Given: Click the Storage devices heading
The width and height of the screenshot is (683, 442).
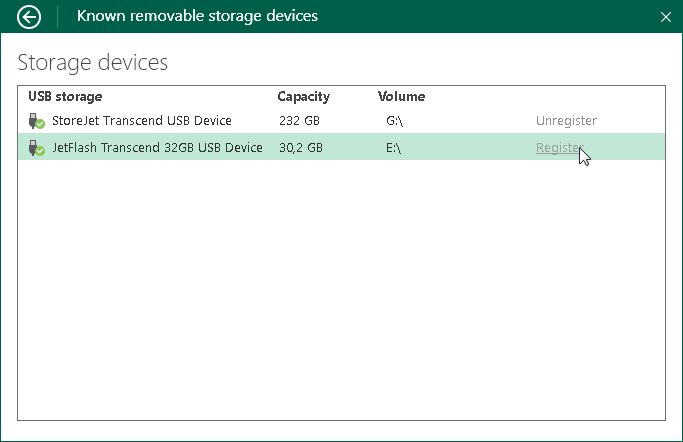Looking at the screenshot, I should point(93,62).
